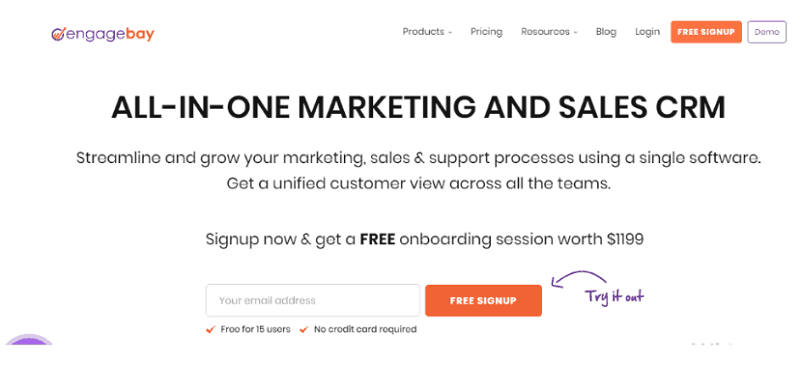The image size is (800, 390).
Task: Go to the Blog page
Action: (606, 32)
